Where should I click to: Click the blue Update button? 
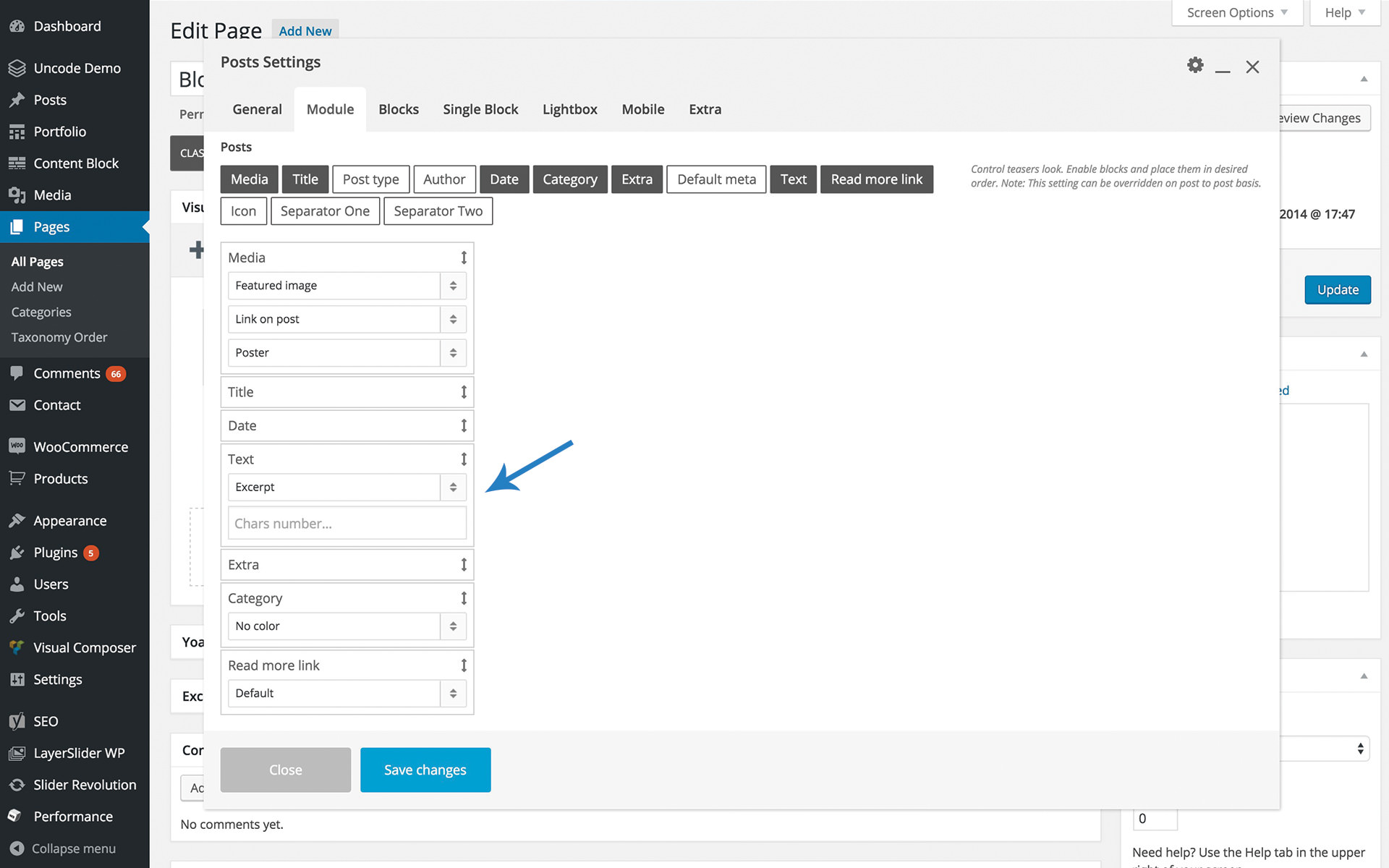(1337, 290)
